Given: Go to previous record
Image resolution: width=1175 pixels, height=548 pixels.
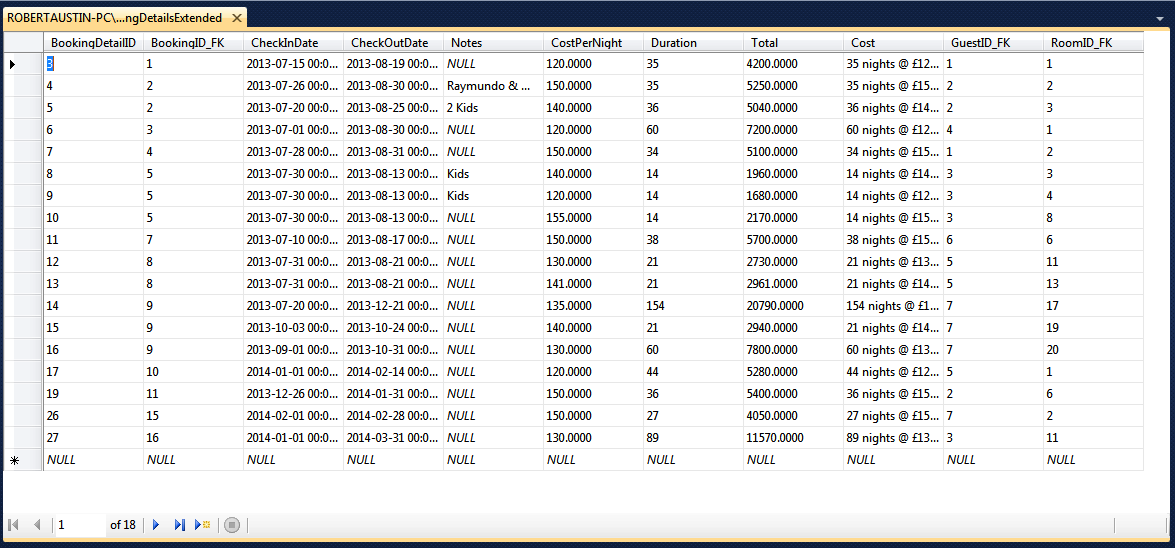Looking at the screenshot, I should [x=37, y=525].
